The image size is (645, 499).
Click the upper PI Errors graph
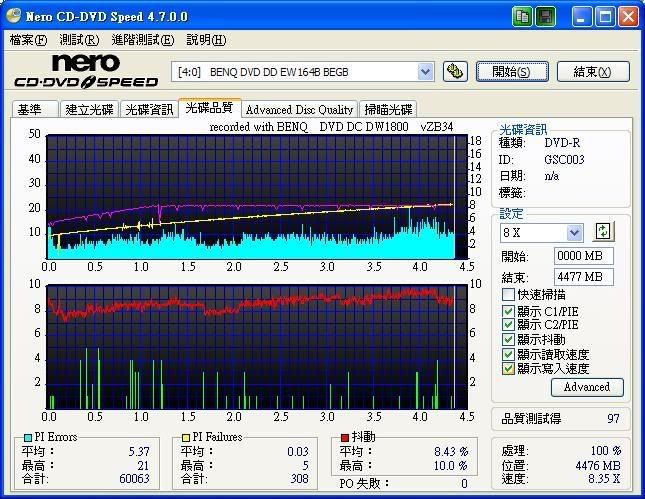pos(257,197)
